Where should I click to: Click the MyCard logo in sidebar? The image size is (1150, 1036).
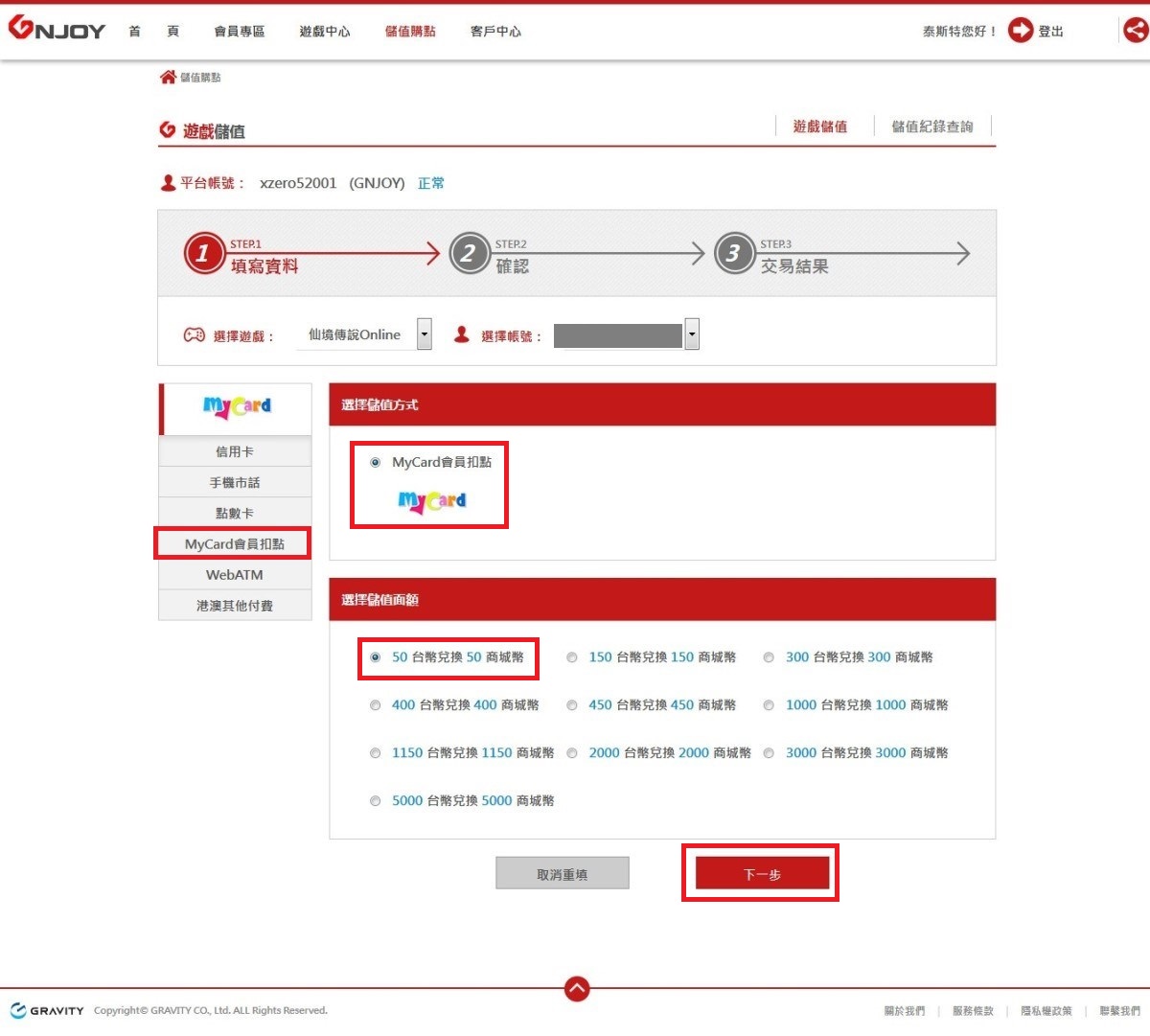point(236,407)
